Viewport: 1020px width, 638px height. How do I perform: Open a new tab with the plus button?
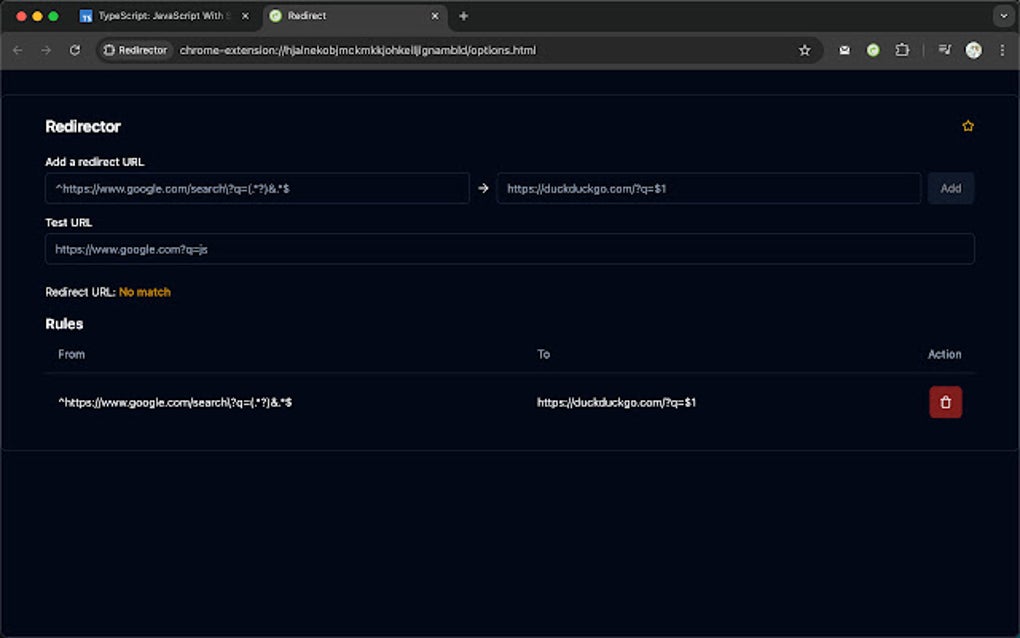tap(463, 16)
